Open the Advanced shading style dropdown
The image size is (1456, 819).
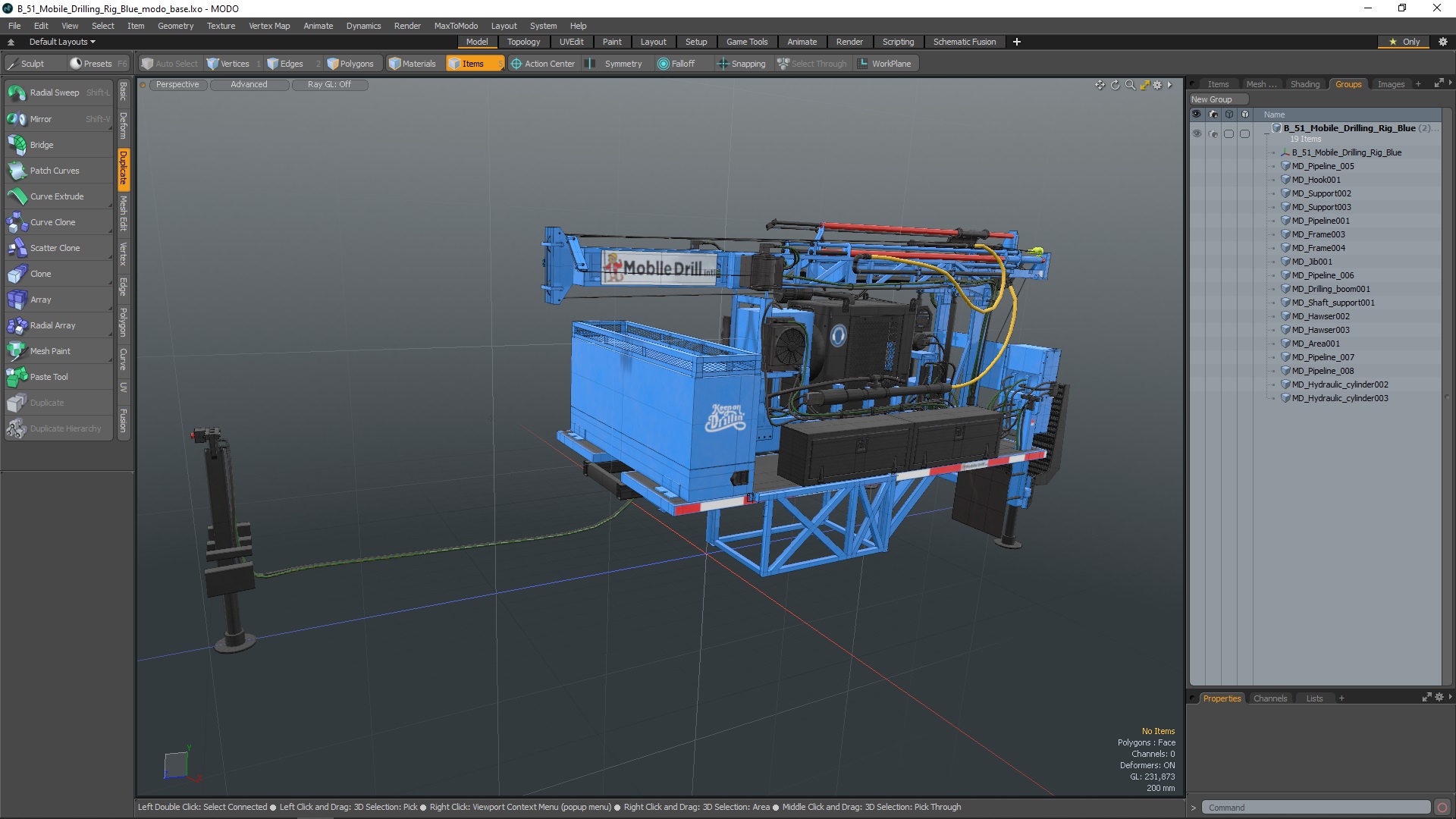[249, 85]
